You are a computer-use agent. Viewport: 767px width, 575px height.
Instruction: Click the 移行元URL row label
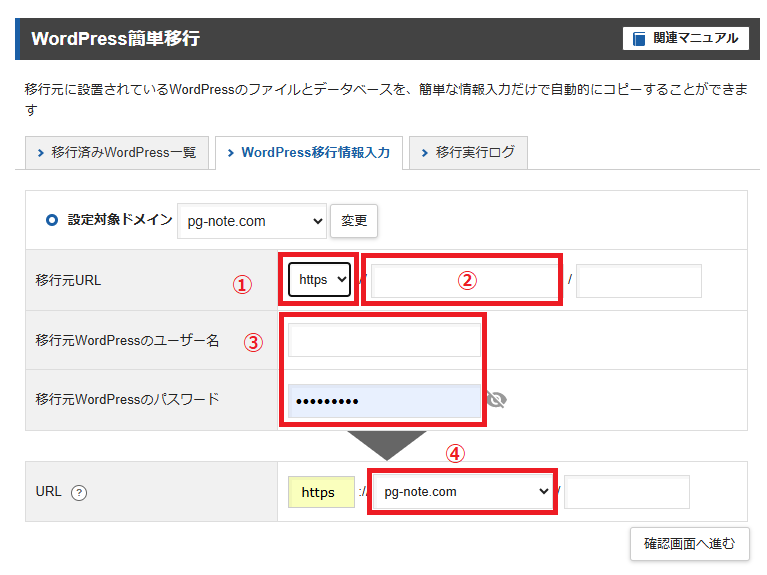68,280
